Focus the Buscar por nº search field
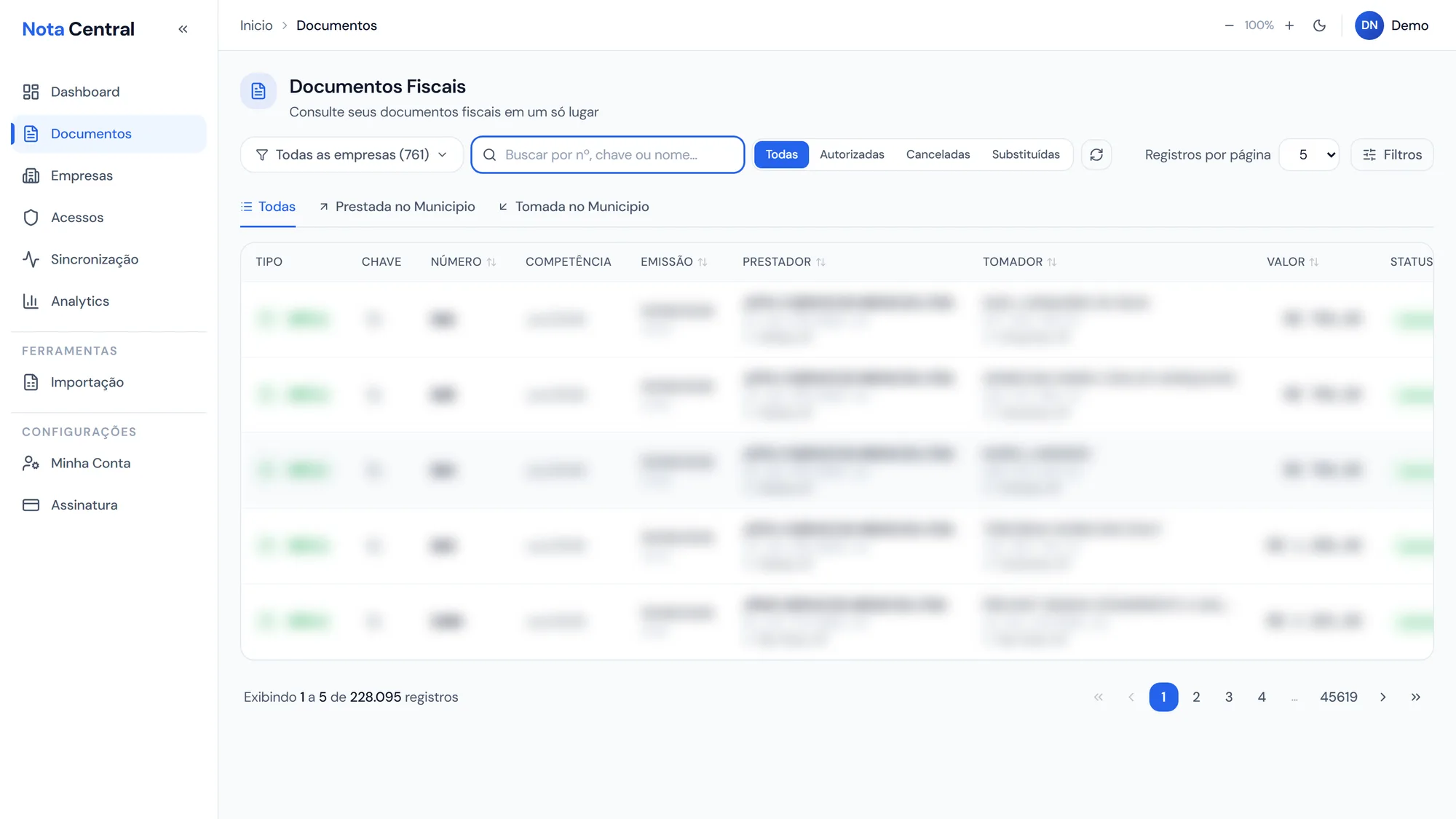 point(608,155)
